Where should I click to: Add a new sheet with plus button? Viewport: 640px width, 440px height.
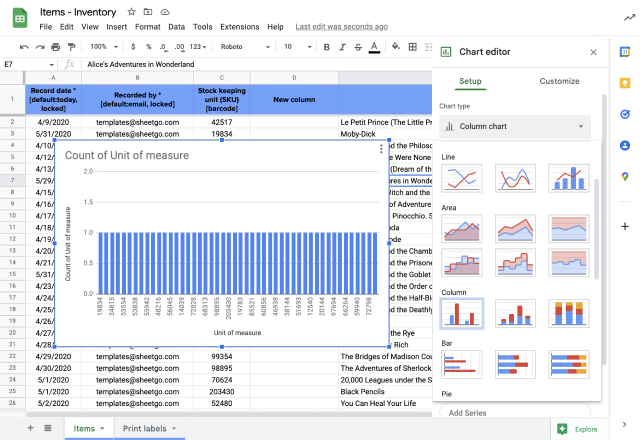30,428
